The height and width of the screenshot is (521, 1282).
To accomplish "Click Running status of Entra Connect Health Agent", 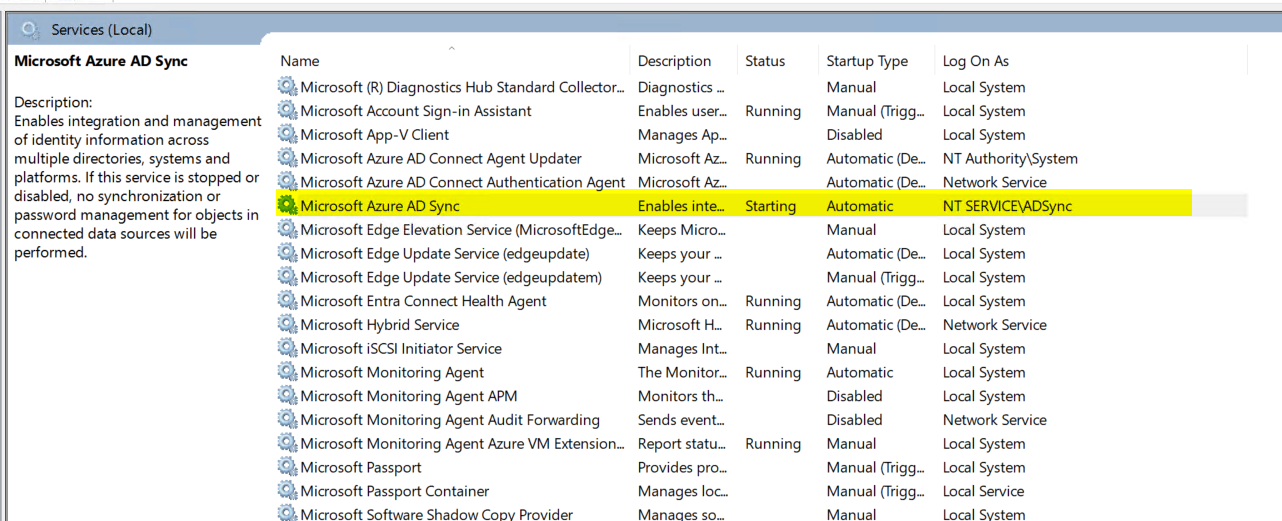I will pyautogui.click(x=773, y=301).
